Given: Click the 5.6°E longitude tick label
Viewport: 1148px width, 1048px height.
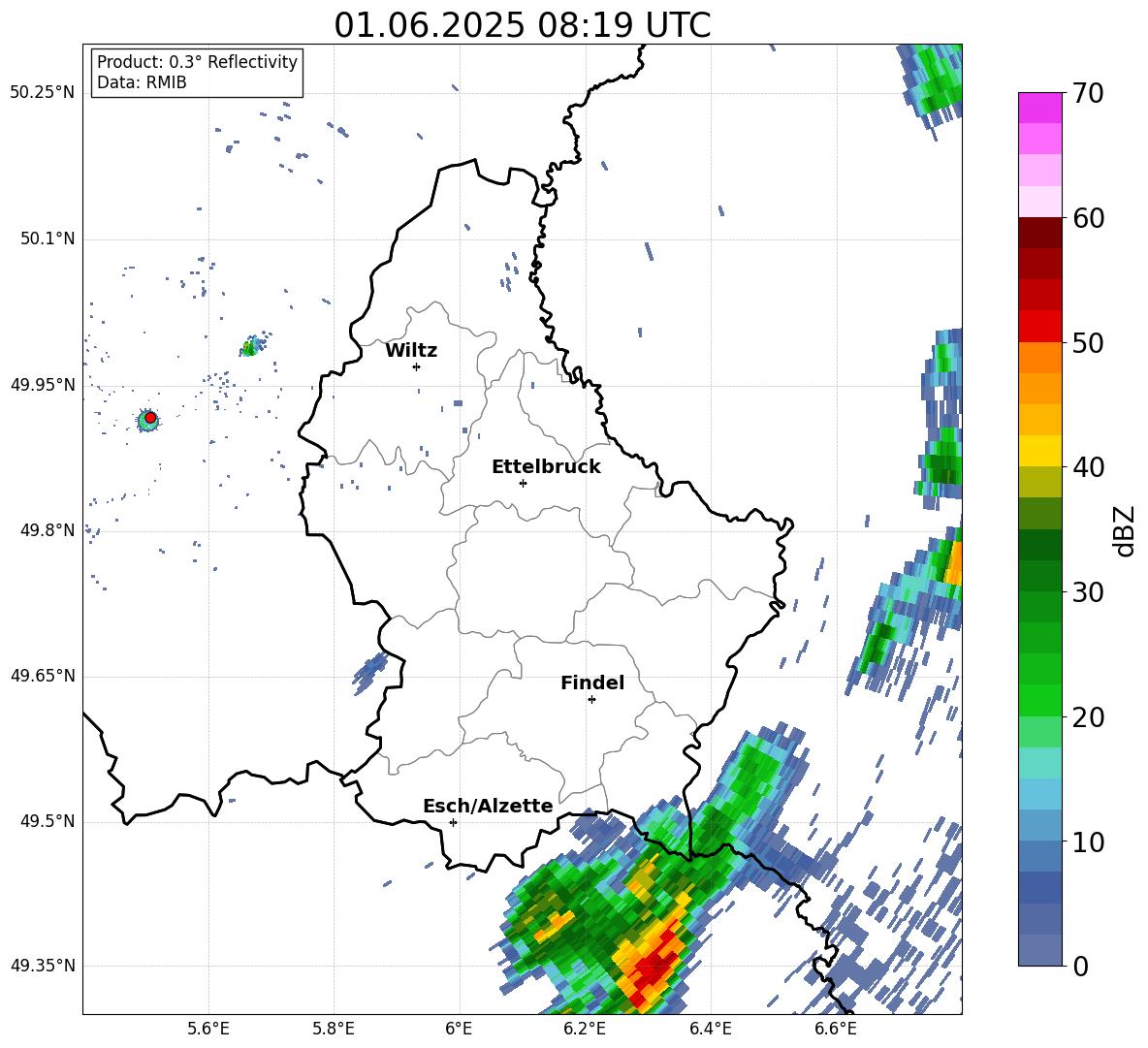Looking at the screenshot, I should 208,1029.
